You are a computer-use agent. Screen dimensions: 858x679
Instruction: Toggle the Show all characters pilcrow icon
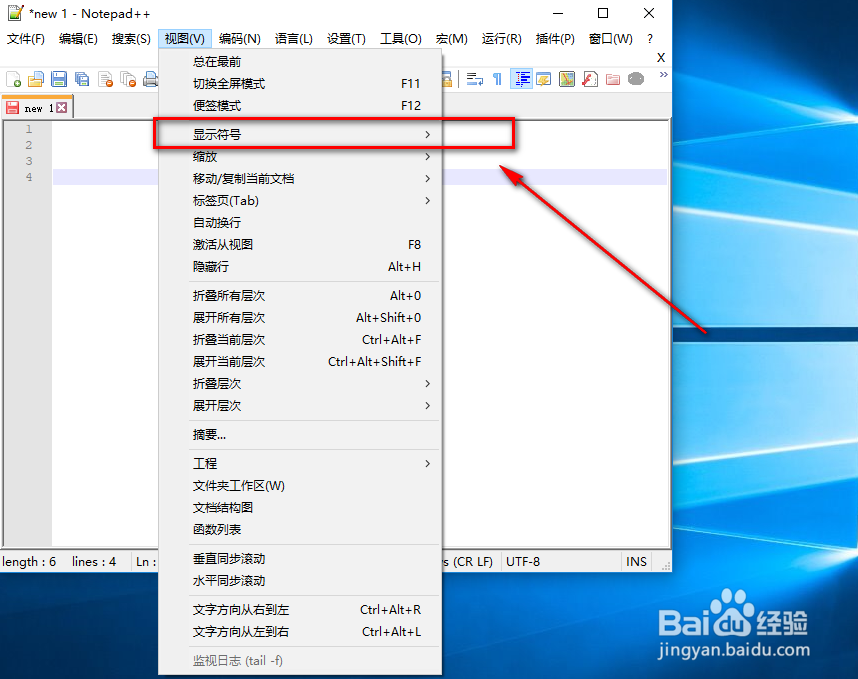[497, 79]
